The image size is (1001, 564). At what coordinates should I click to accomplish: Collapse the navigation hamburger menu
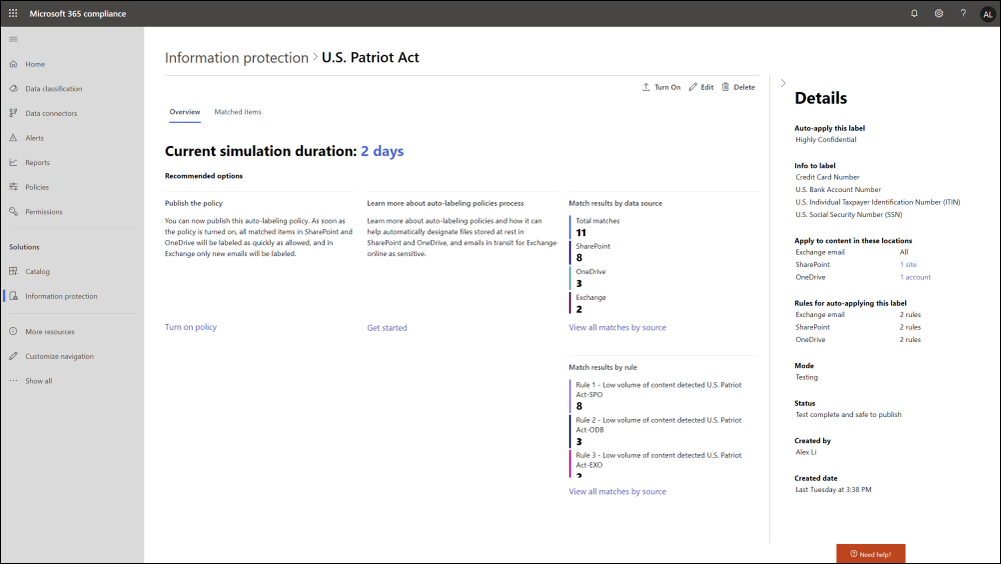(13, 40)
